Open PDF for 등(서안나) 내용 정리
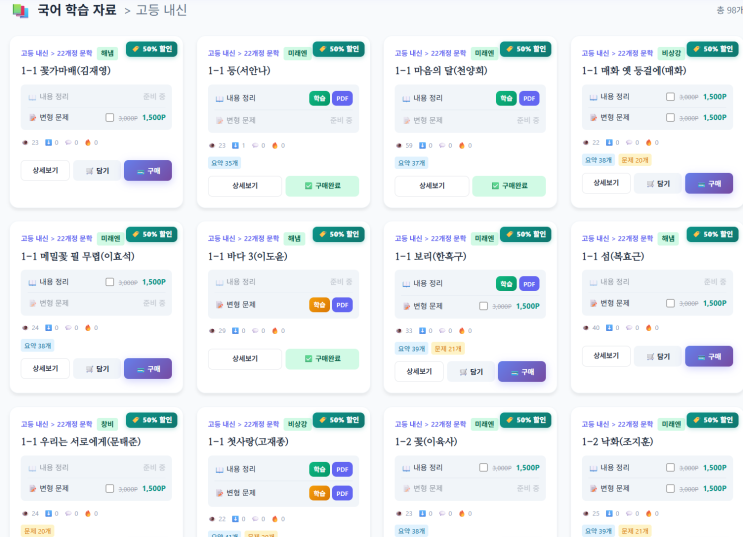743x537 pixels. click(x=342, y=98)
